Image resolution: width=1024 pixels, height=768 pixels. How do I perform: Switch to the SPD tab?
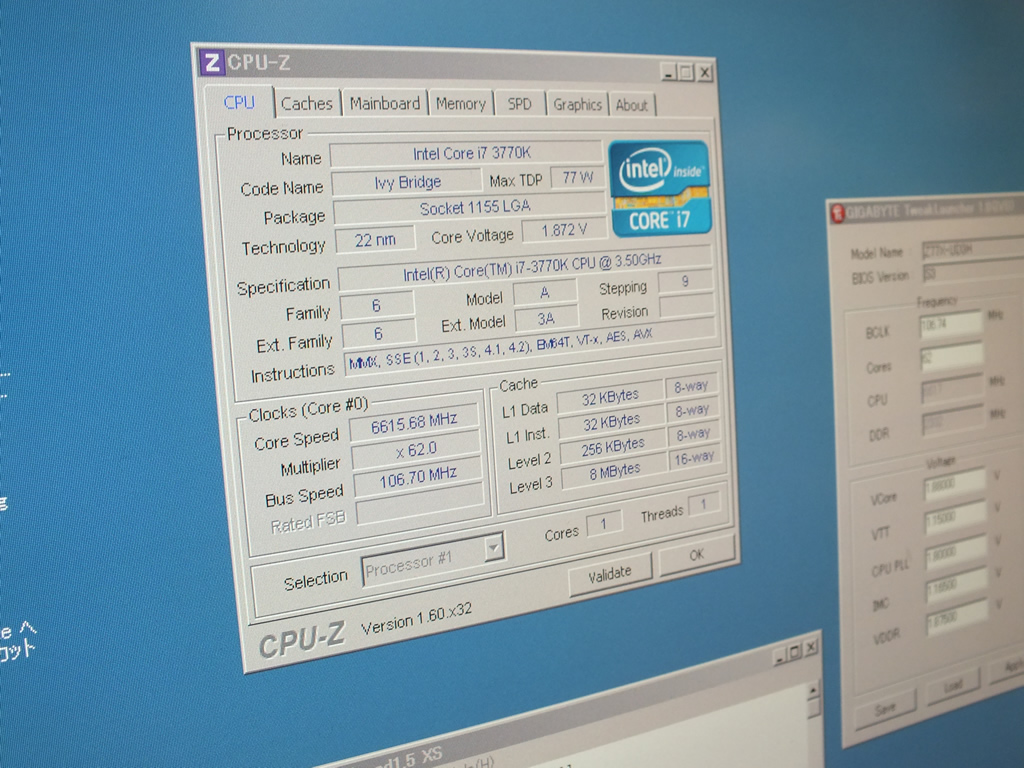519,104
